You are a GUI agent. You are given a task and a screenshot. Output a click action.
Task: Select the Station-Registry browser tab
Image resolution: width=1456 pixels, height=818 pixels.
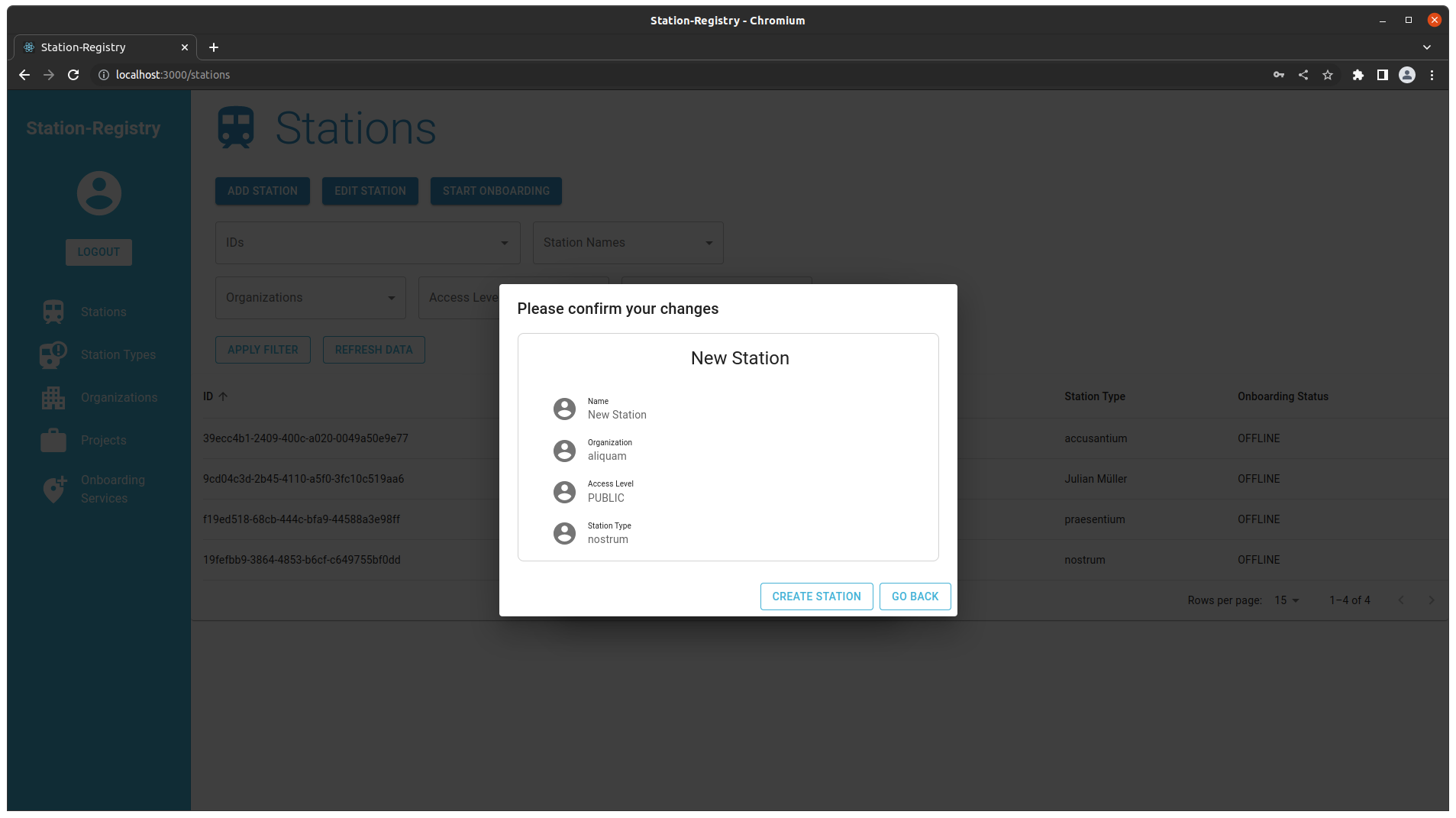105,47
